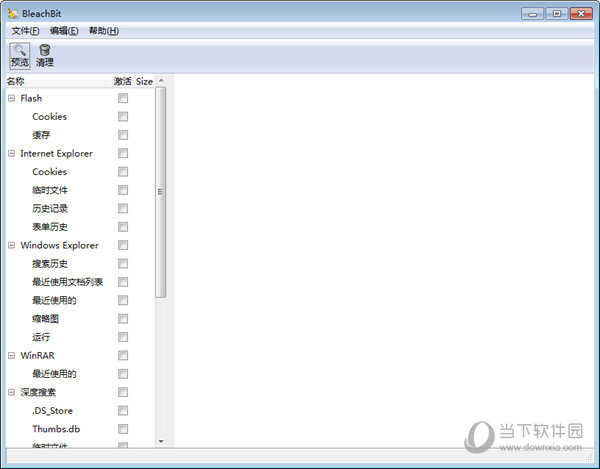The image size is (600, 469).
Task: Select the Internet Explorer row label
Action: (57, 153)
